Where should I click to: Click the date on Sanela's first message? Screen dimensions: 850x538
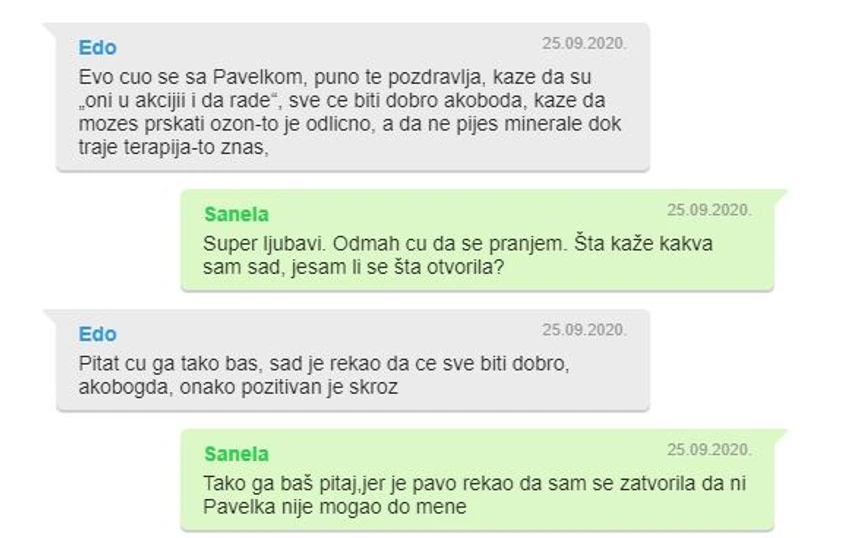[x=709, y=210]
